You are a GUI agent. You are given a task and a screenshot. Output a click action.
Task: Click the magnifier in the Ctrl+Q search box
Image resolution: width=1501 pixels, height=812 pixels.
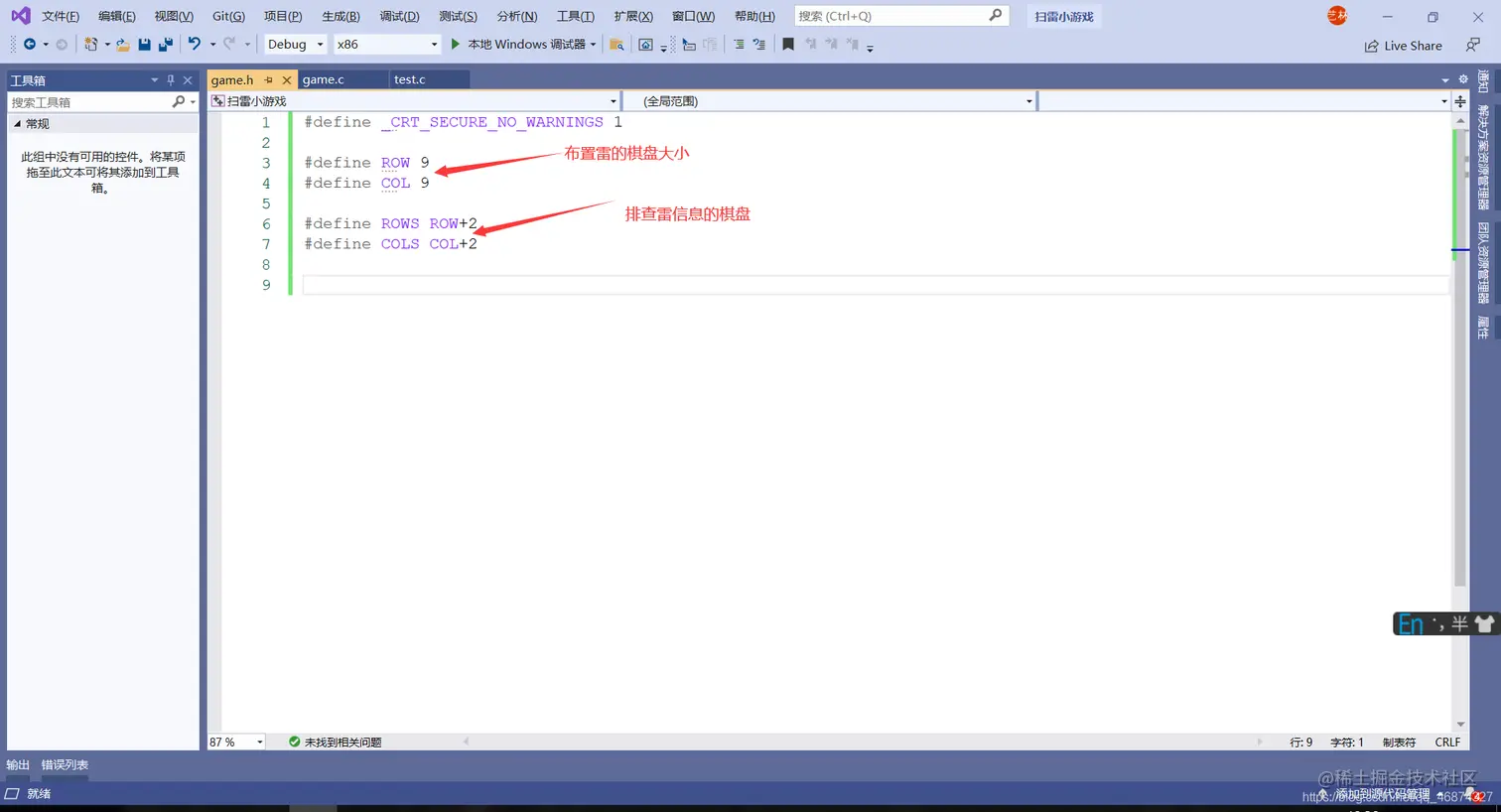tap(996, 16)
